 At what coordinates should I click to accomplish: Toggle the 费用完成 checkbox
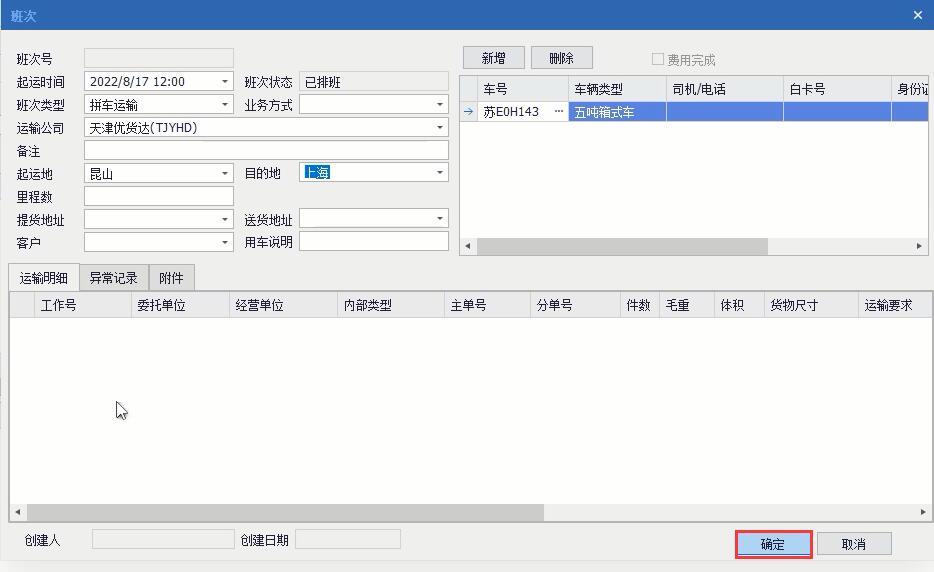click(658, 59)
